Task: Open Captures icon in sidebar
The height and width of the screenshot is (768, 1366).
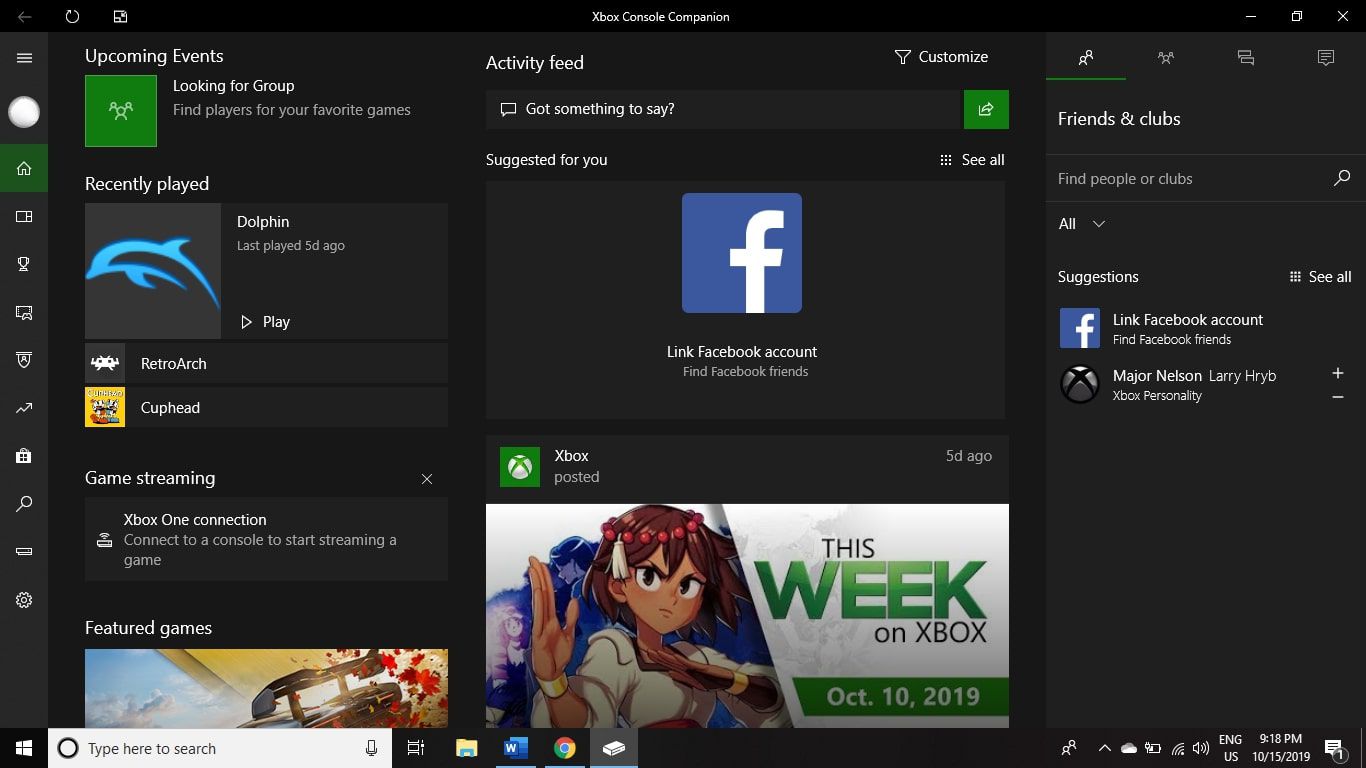Action: point(24,312)
